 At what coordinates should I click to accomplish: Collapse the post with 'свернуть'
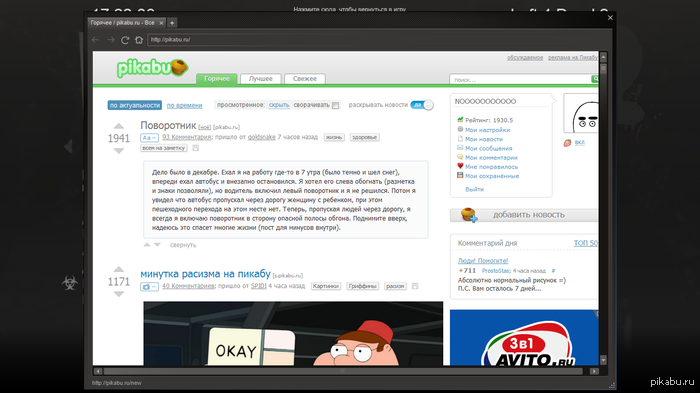(183, 245)
